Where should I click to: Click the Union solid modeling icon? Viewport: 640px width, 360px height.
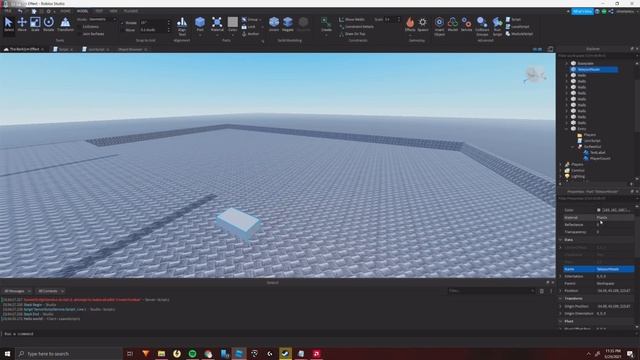click(x=274, y=24)
